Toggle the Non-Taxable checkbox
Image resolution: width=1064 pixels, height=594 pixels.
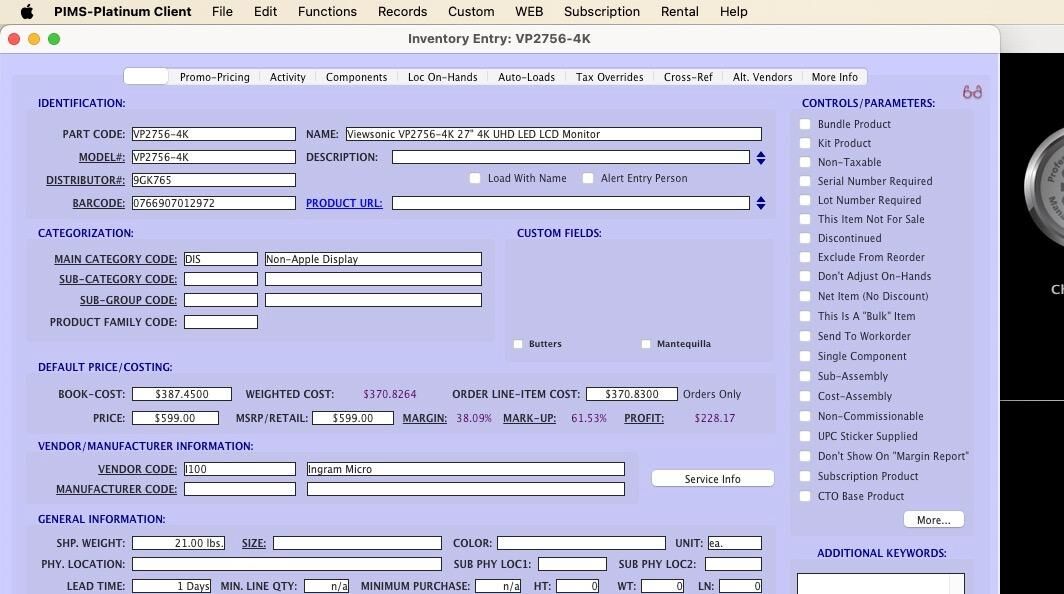(805, 162)
